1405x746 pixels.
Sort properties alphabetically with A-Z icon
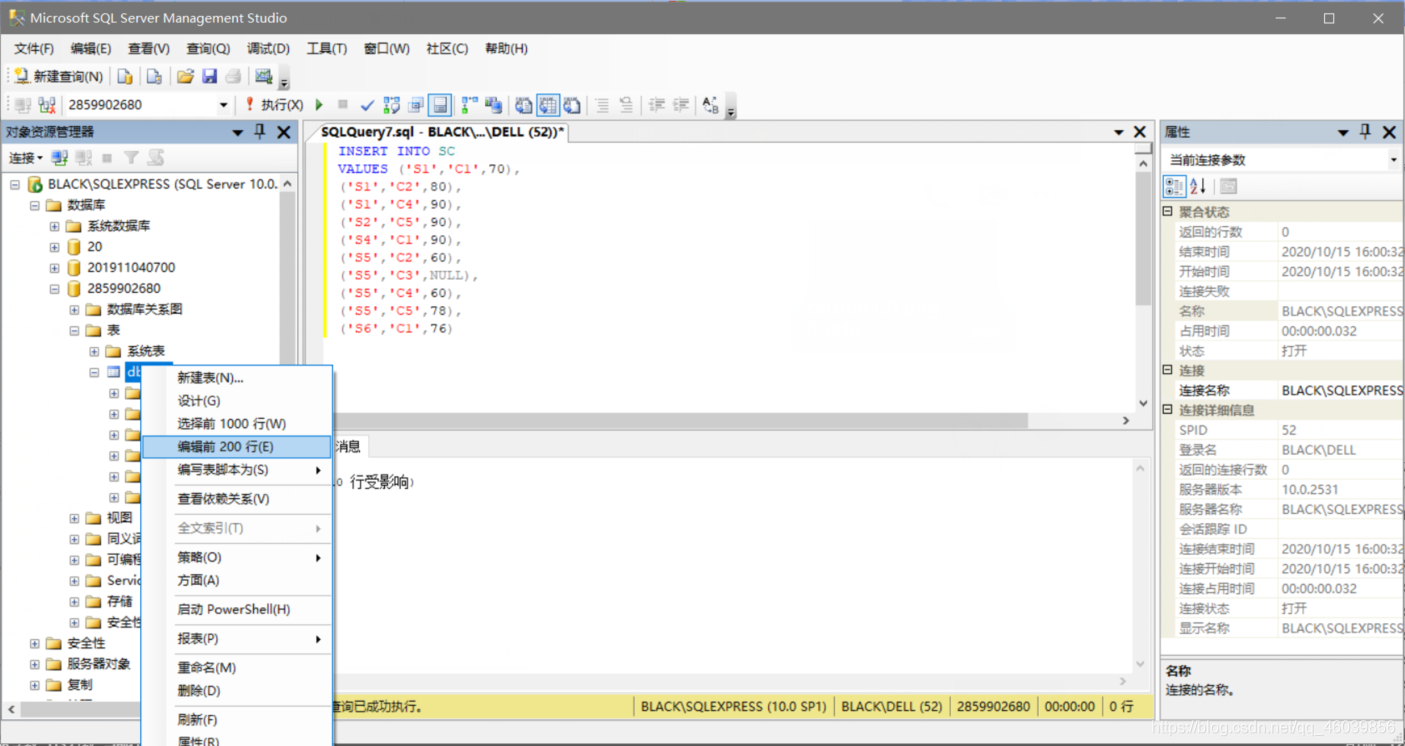pos(1198,187)
